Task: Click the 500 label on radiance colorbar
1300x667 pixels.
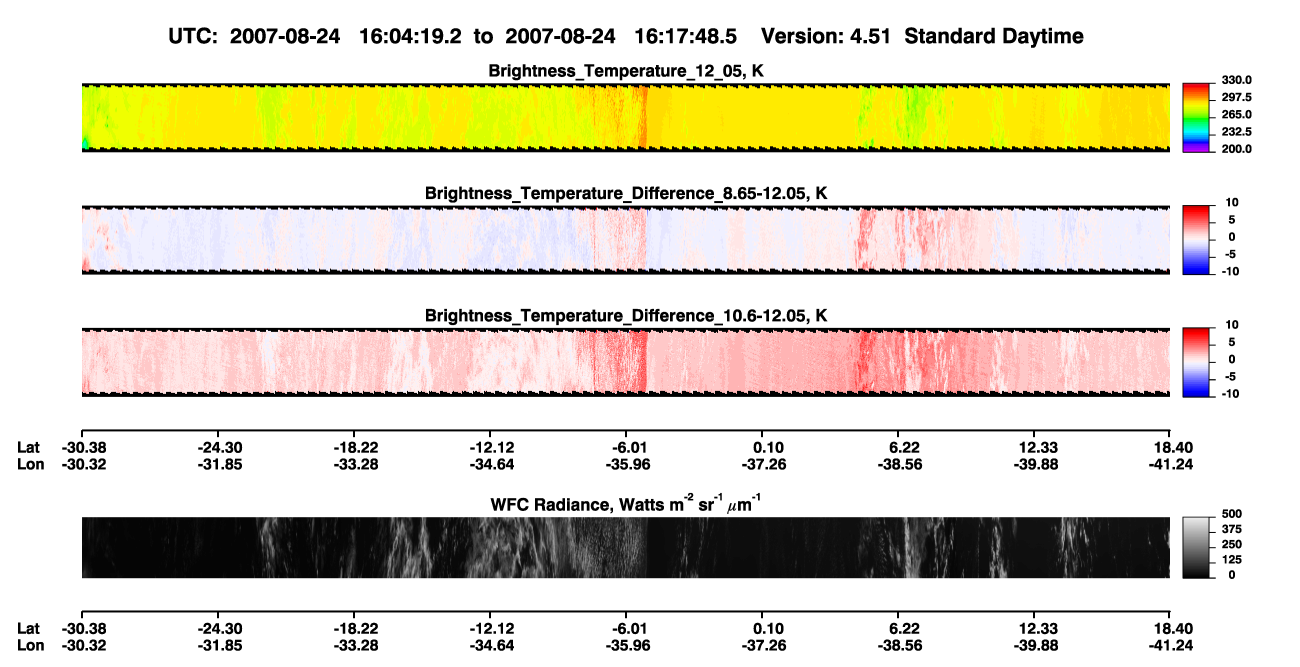Action: point(1230,514)
